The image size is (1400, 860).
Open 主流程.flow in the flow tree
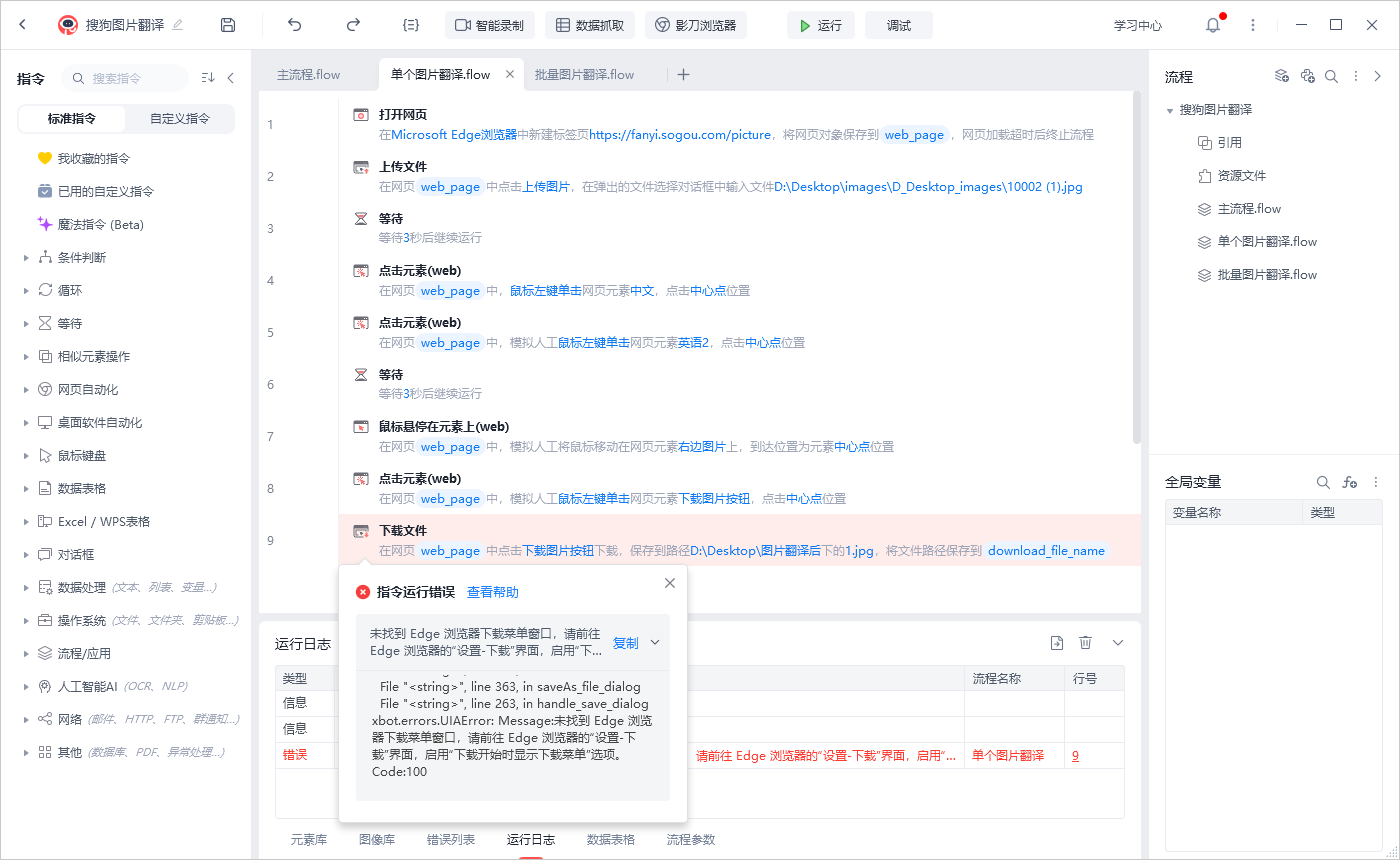(x=1239, y=209)
